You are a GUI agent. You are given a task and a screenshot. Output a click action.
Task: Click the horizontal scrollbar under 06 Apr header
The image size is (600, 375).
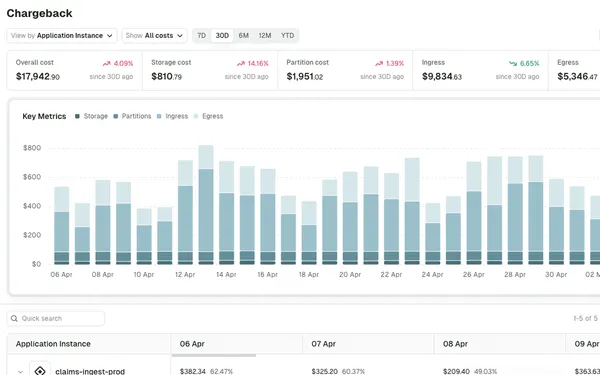click(214, 355)
